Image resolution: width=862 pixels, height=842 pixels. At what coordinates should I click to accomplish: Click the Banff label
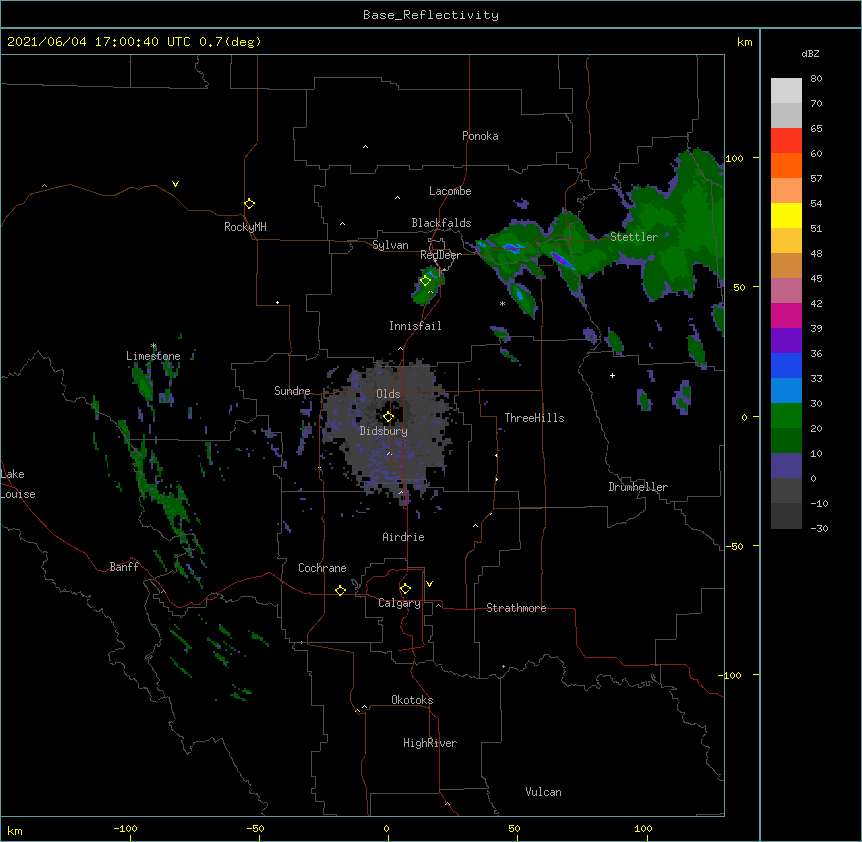(x=124, y=567)
